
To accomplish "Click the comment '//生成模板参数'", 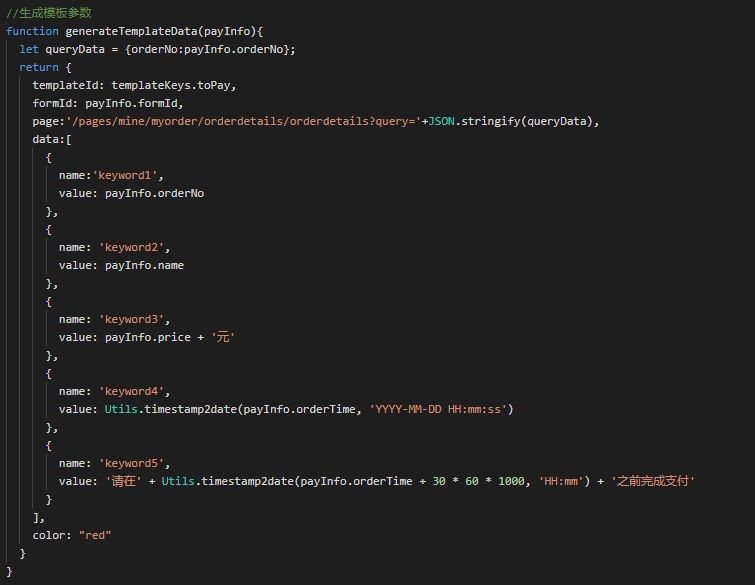I will coord(49,13).
